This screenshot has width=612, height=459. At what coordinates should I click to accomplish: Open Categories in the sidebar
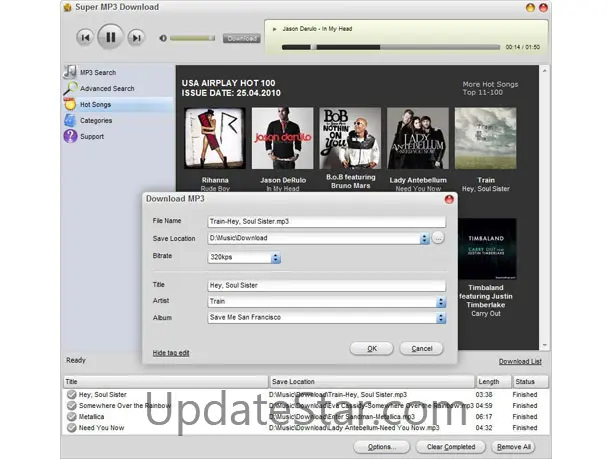point(95,120)
